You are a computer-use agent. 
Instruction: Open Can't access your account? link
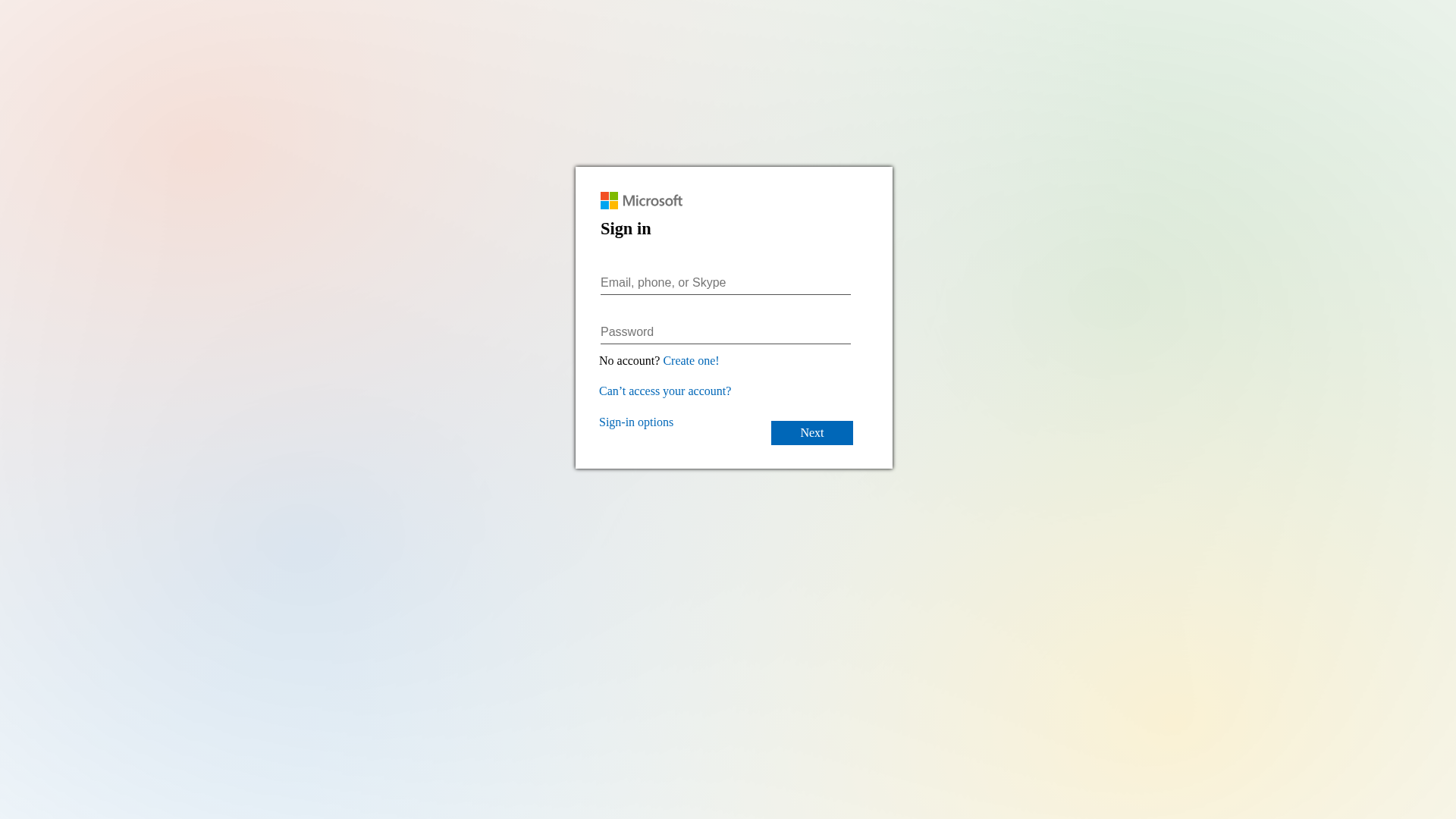point(665,391)
